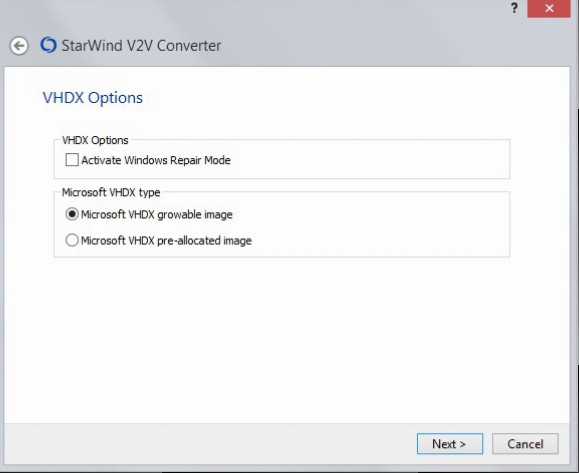579x473 pixels.
Task: Go back using the back arrow
Action: coord(19,46)
